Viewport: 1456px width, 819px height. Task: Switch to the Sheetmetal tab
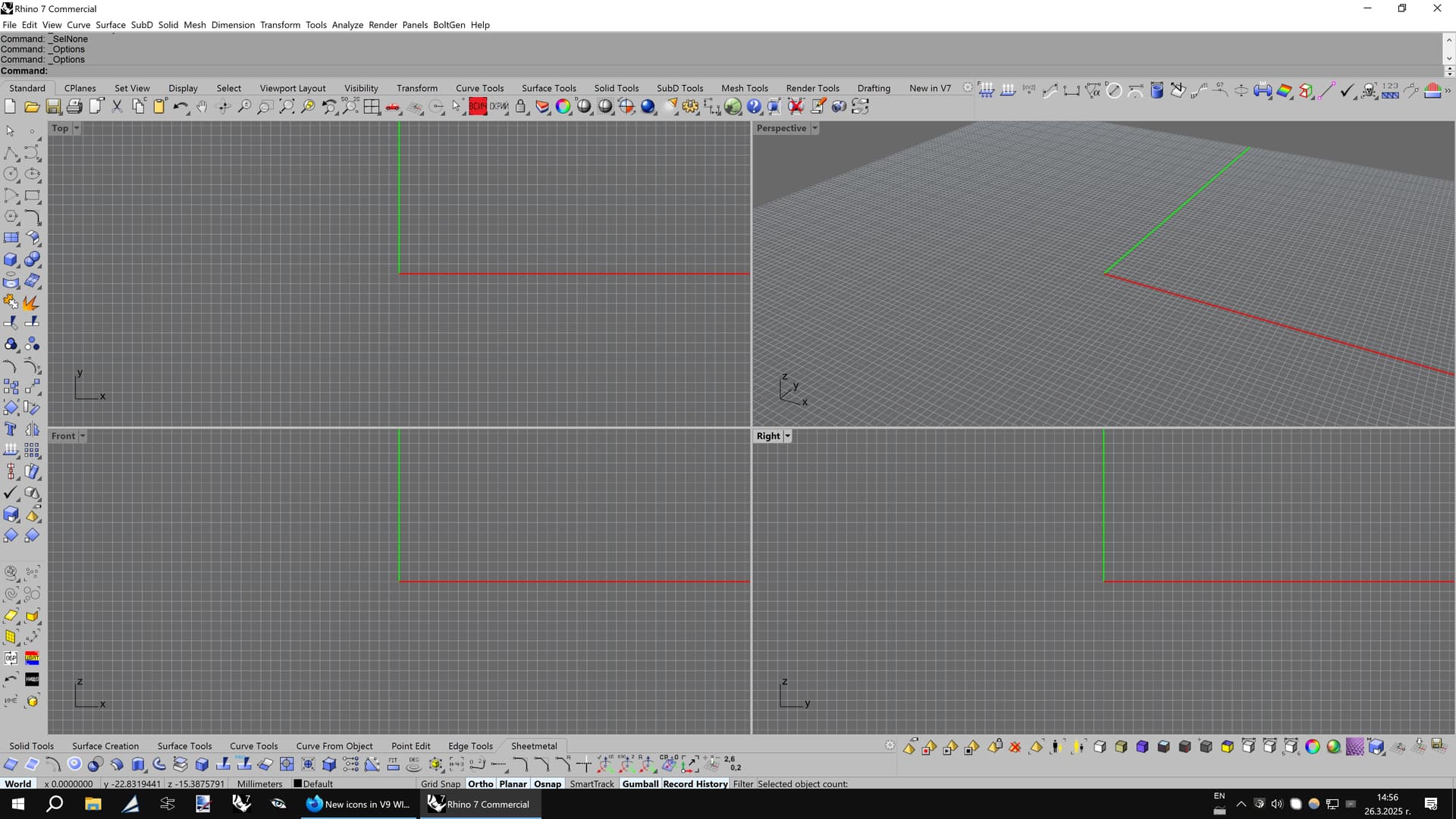[533, 746]
